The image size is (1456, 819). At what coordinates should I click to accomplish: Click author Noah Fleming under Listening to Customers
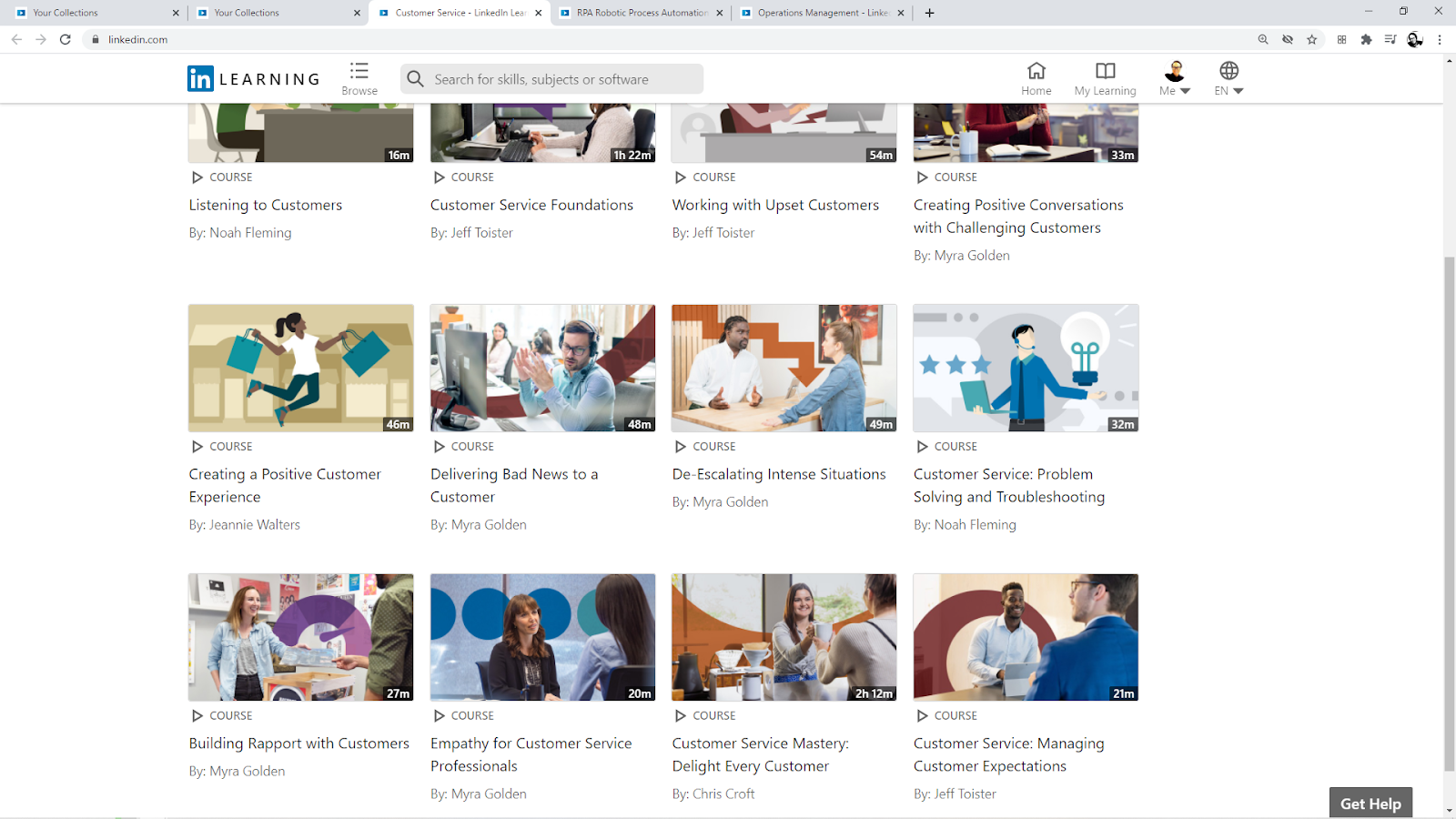[250, 233]
